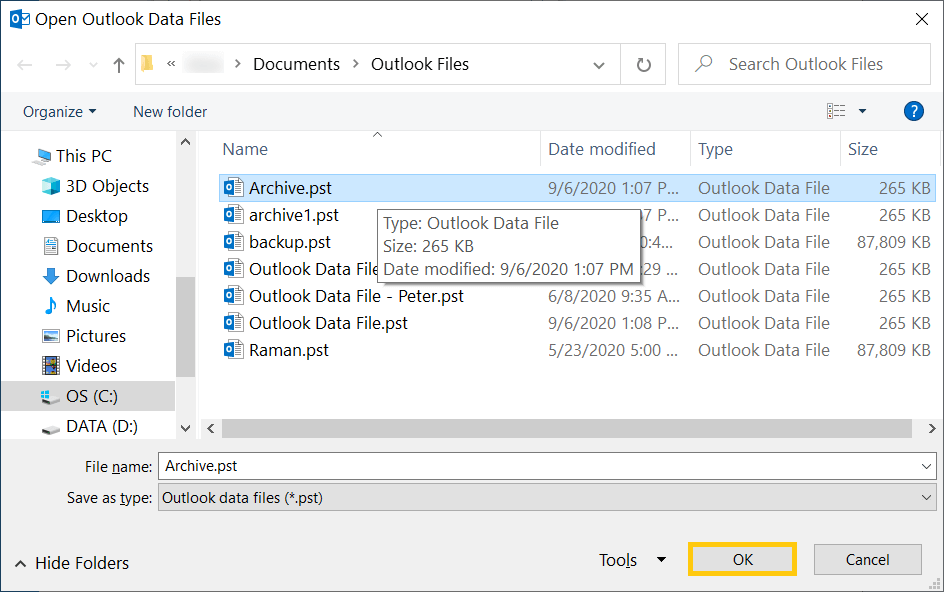Click the backup.pst file icon
This screenshot has width=944, height=592.
234,241
